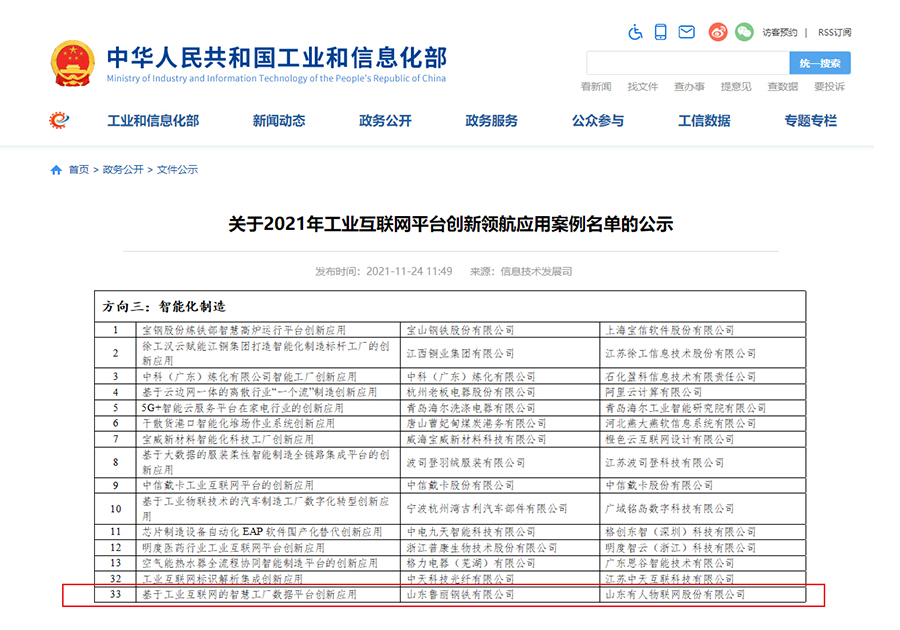This screenshot has width=900, height=630.
Task: Open the mobile version phone icon
Action: [661, 32]
